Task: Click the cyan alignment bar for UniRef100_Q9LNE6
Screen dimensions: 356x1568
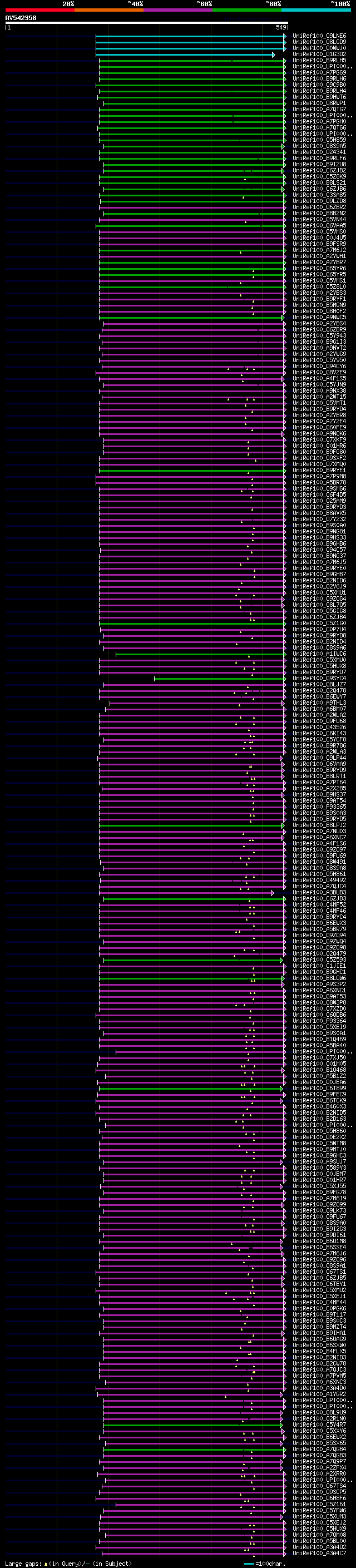Action: pos(190,37)
